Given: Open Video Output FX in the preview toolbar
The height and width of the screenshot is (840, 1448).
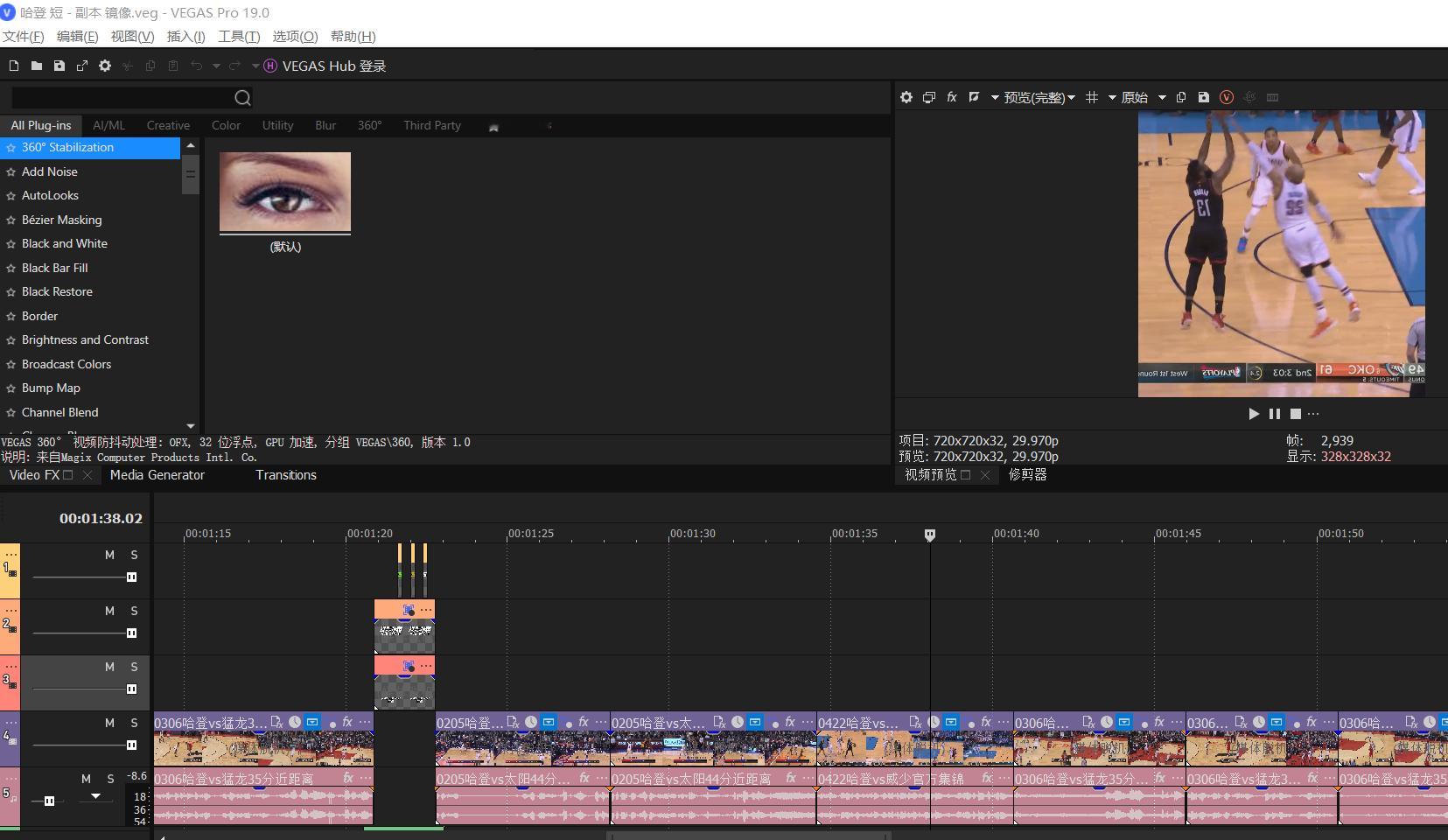Looking at the screenshot, I should tap(952, 97).
